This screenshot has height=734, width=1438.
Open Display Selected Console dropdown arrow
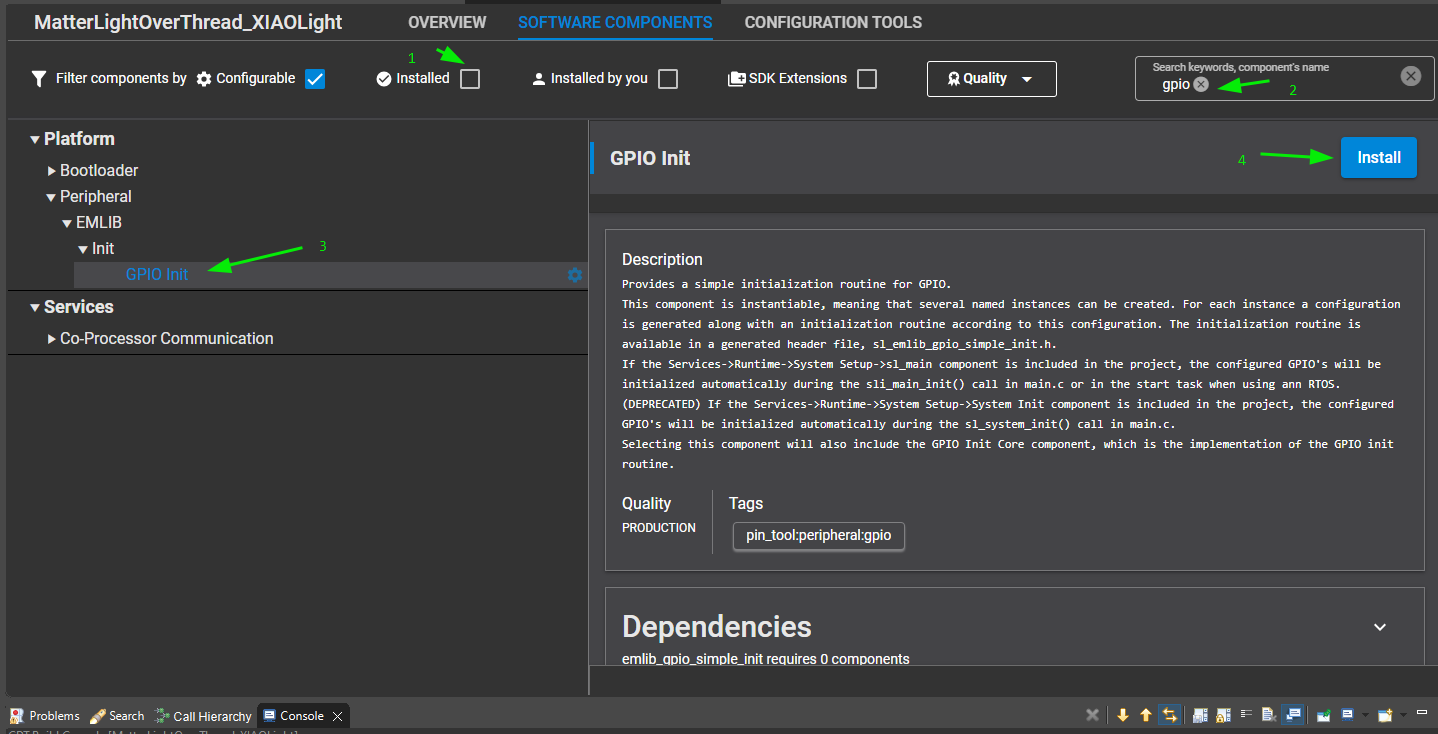point(1364,715)
